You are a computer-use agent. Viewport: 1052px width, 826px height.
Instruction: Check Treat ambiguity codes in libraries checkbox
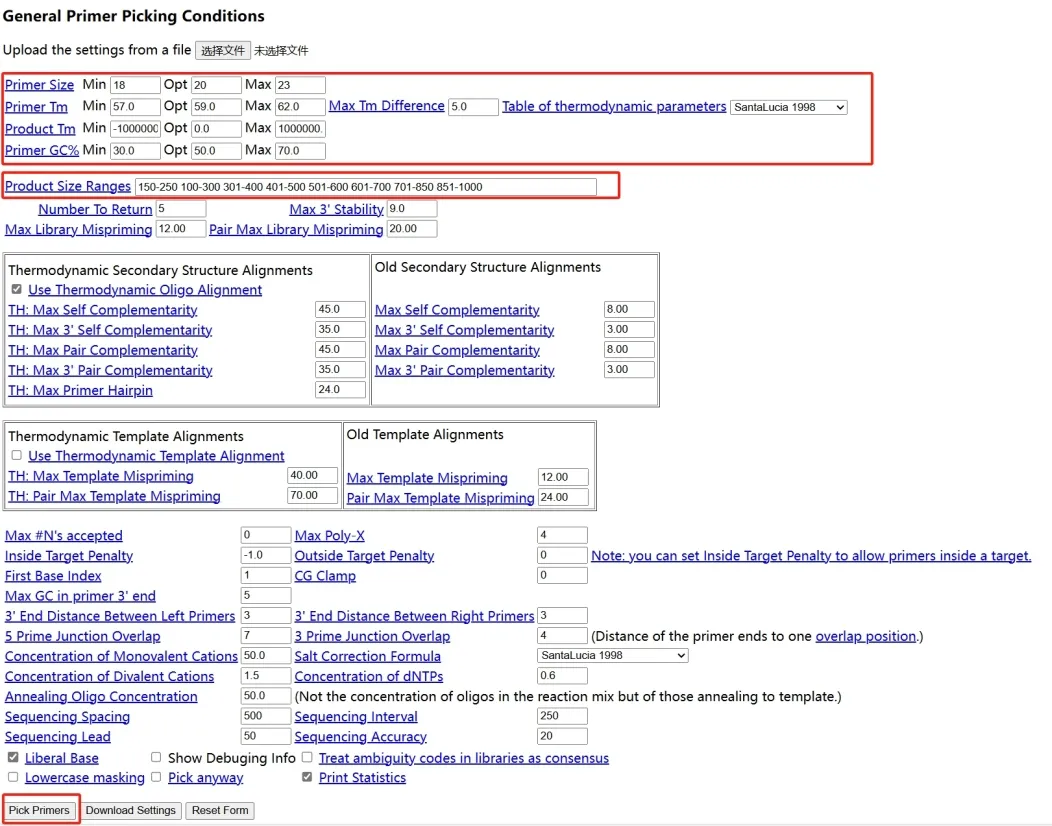click(x=307, y=757)
